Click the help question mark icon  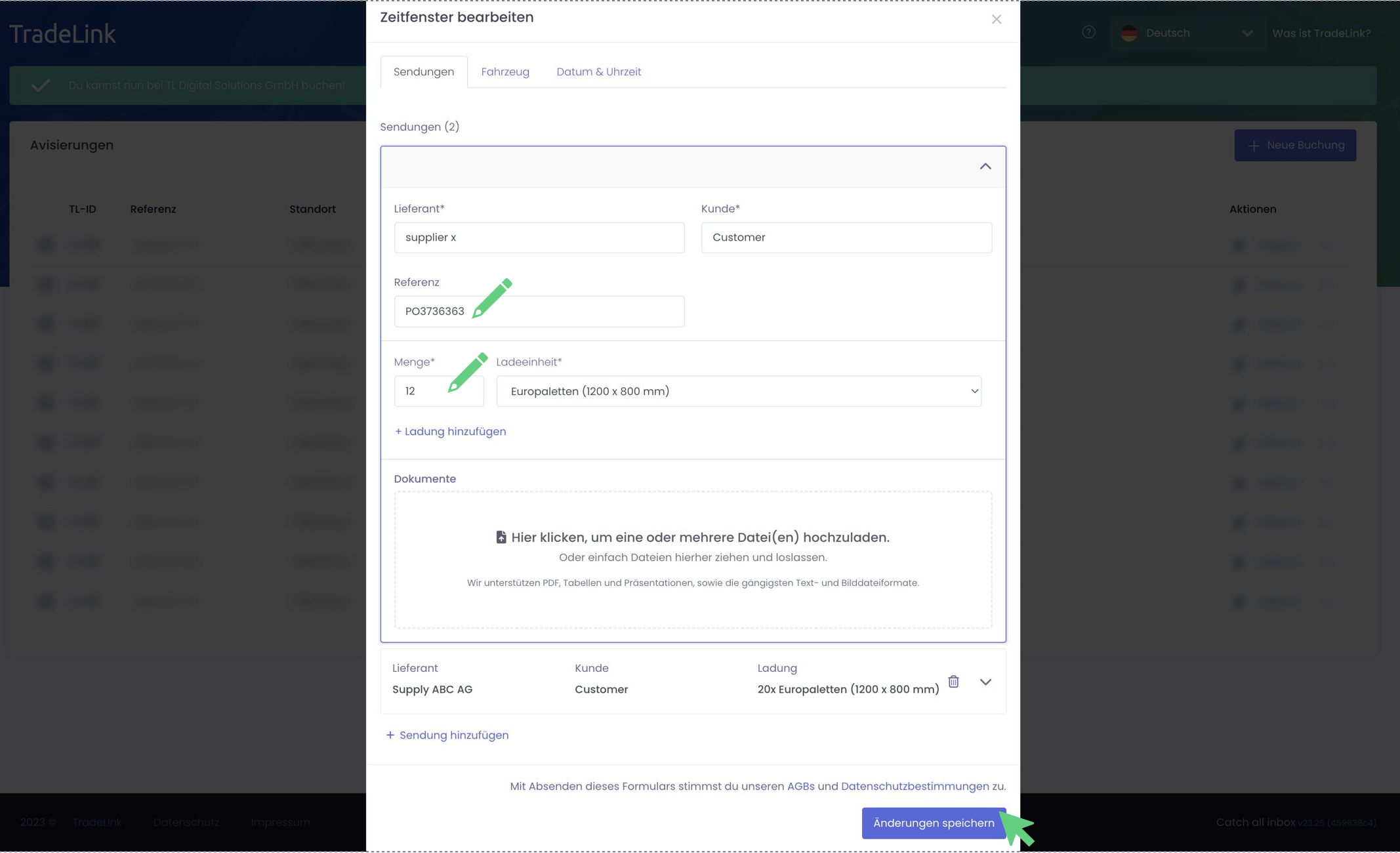pos(1088,32)
